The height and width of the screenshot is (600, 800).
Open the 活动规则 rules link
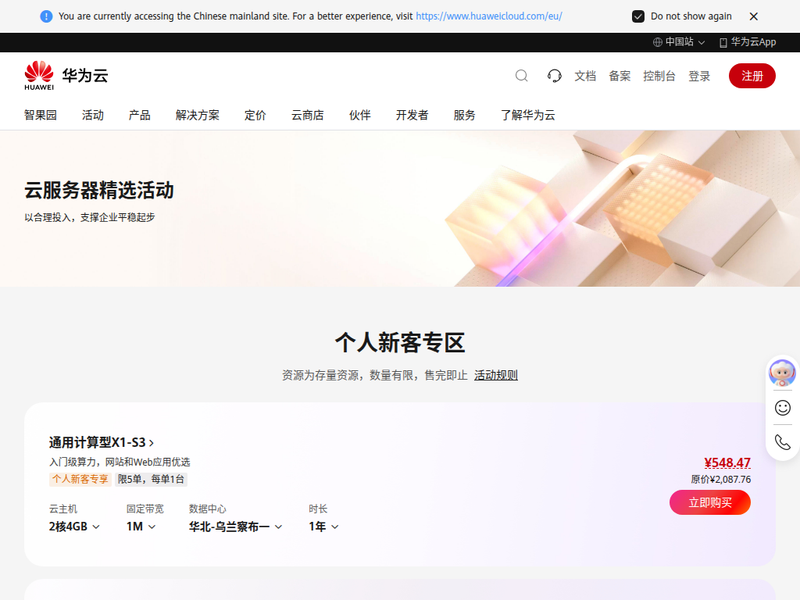click(x=496, y=376)
